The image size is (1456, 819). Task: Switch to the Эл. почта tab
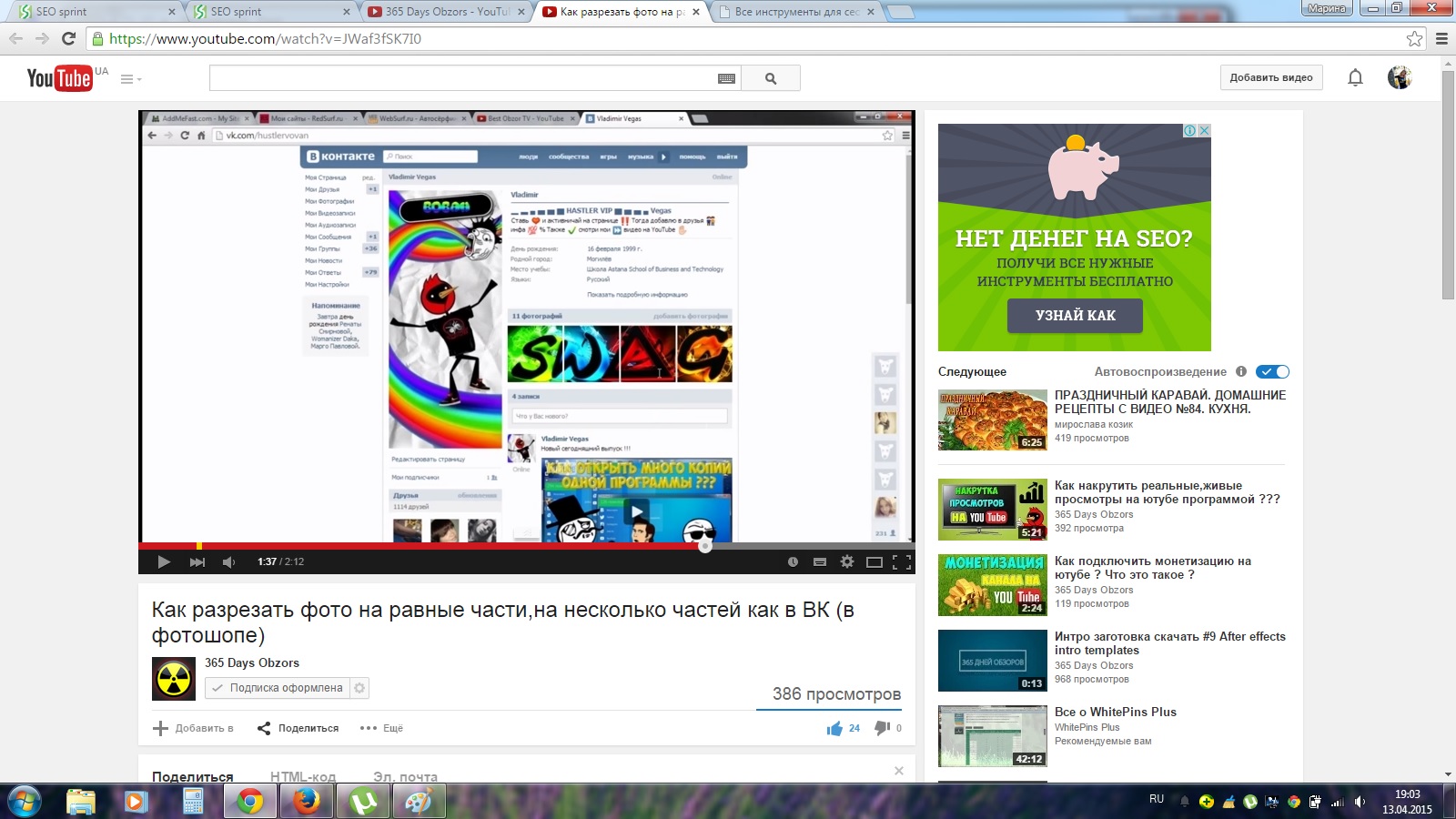(x=405, y=776)
